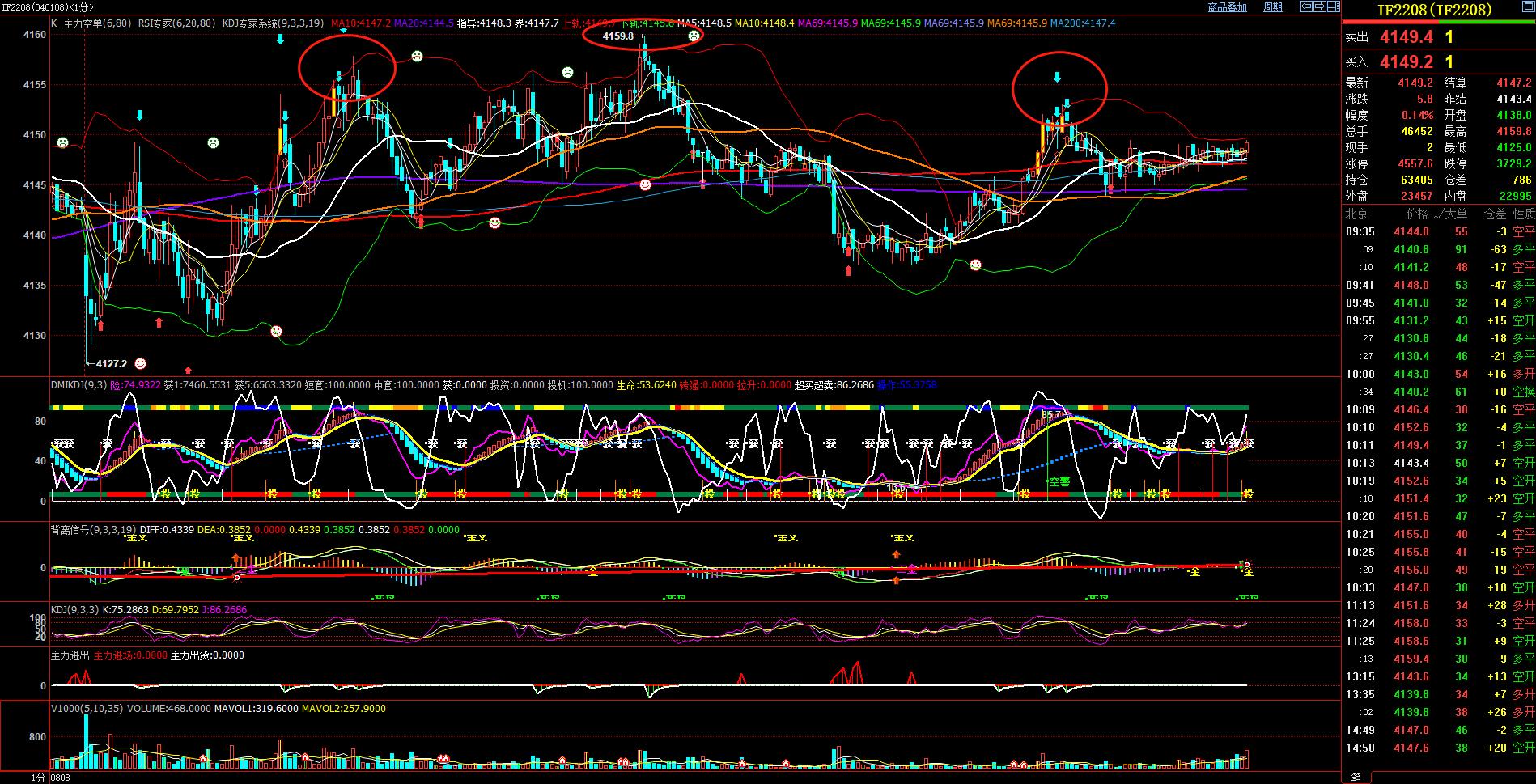Click the 4159.8 high price label
Screen dimensions: 1536x784
click(x=618, y=36)
